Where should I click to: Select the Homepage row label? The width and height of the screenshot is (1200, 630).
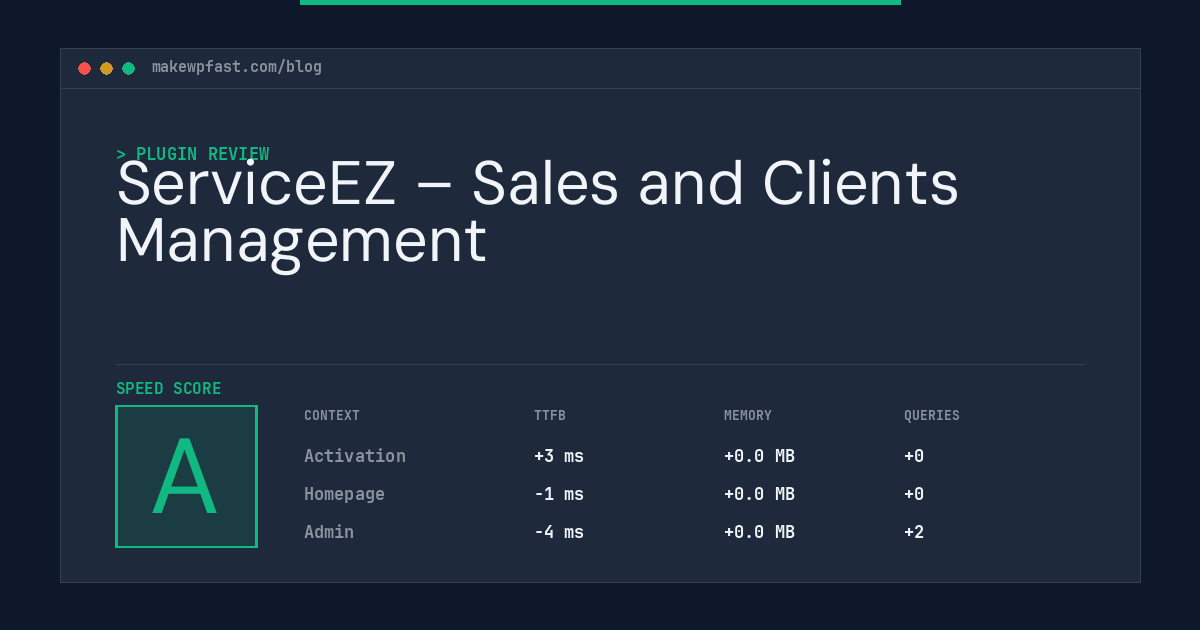344,494
